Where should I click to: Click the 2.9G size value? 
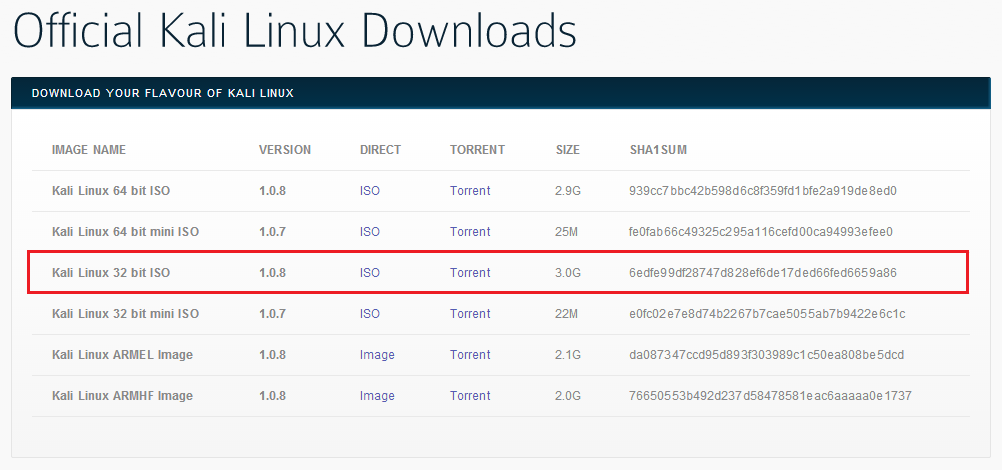[x=568, y=191]
